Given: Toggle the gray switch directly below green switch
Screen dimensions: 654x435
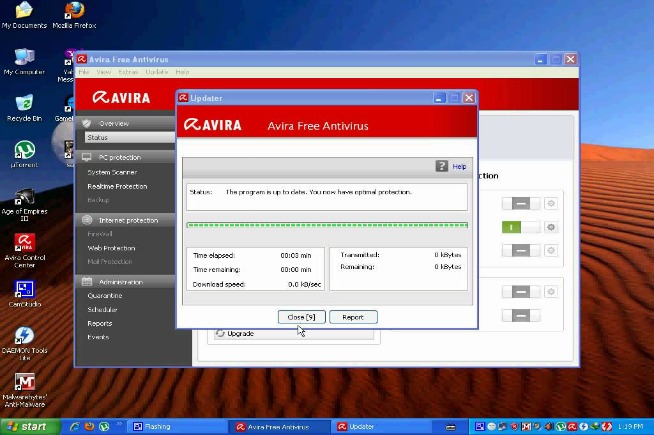Looking at the screenshot, I should coord(521,250).
